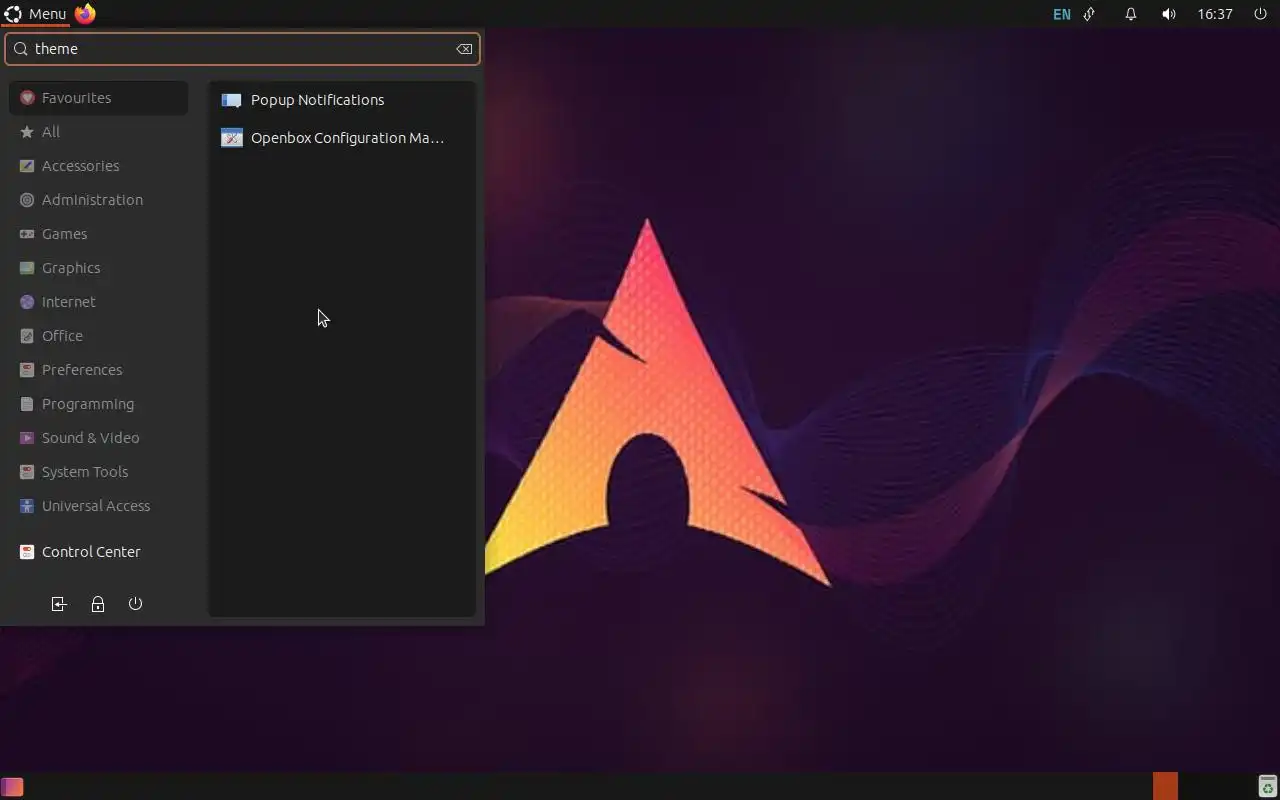Click the log out icon in menu
Image resolution: width=1280 pixels, height=800 pixels.
pyautogui.click(x=59, y=604)
